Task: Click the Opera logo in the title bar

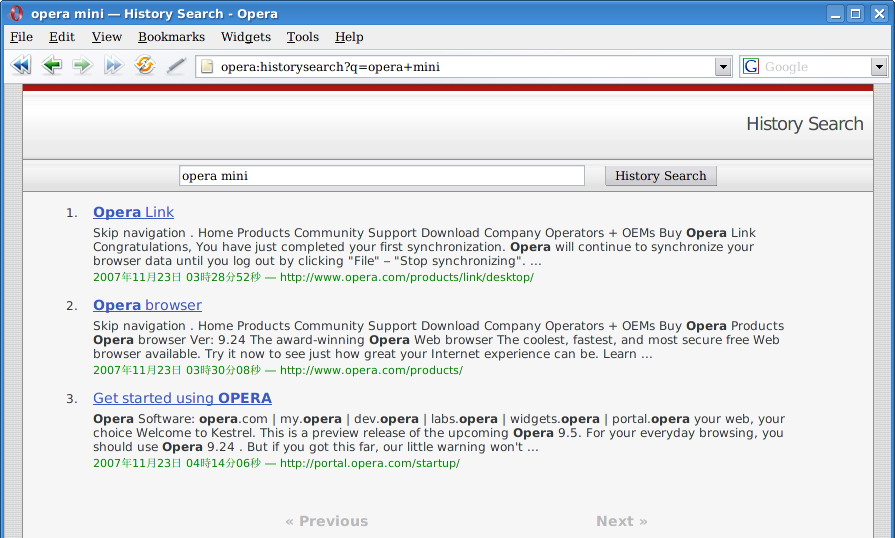Action: [16, 14]
